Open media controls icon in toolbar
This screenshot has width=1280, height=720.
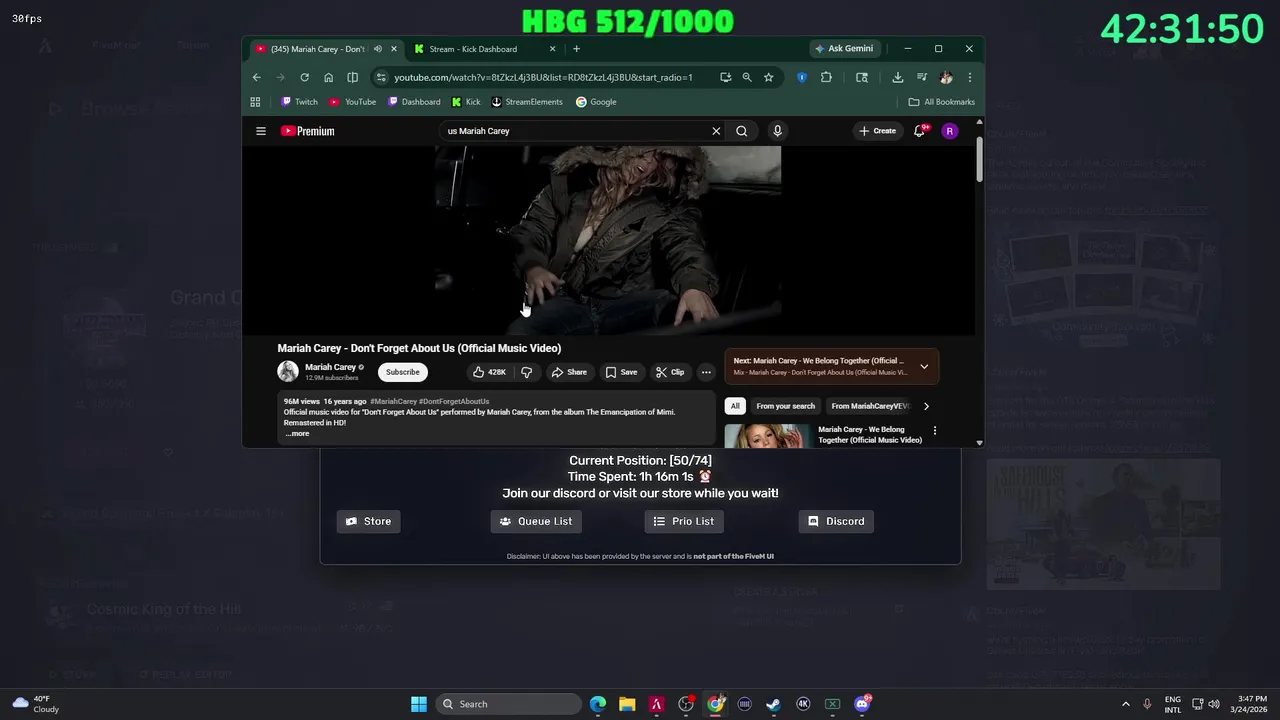[921, 77]
